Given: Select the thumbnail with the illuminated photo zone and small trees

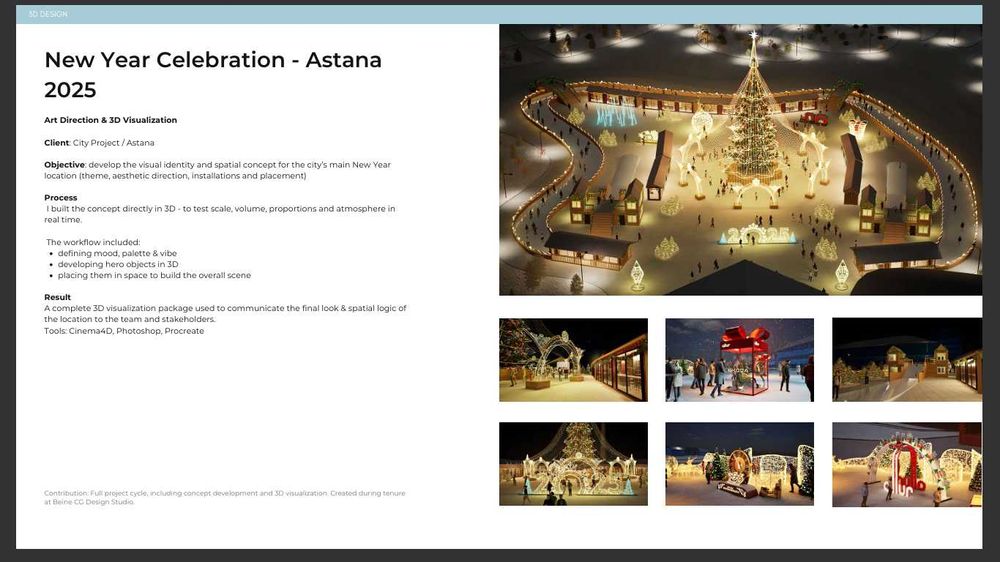Looking at the screenshot, I should [x=740, y=464].
